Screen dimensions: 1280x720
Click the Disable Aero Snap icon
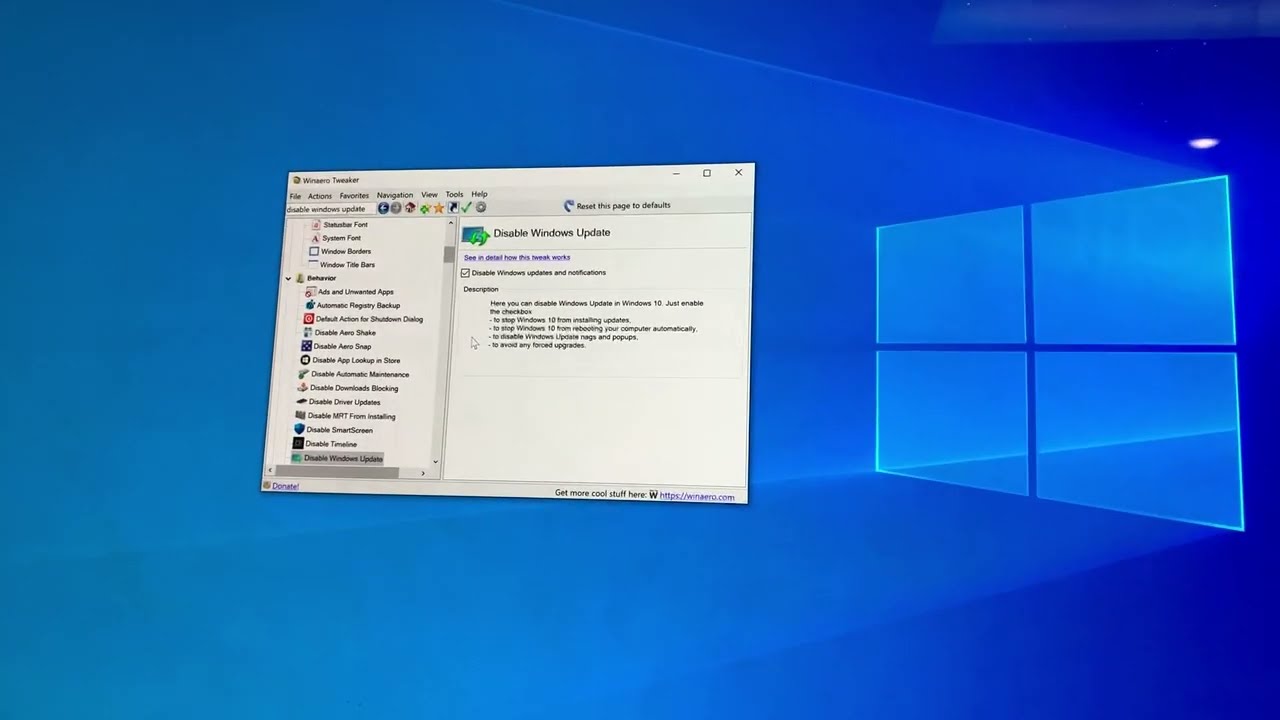306,346
